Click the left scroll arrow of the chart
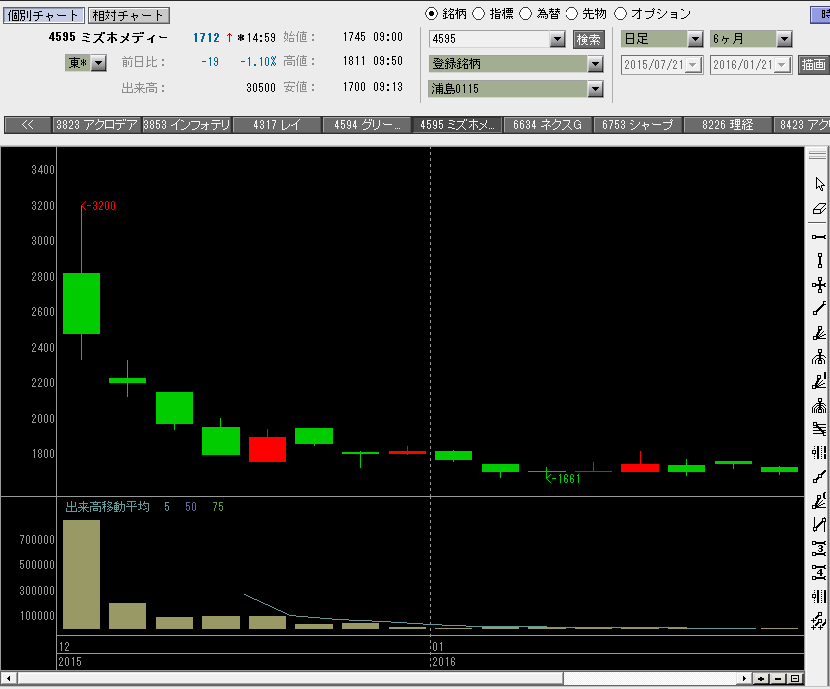Image resolution: width=830 pixels, height=689 pixels. [8, 678]
